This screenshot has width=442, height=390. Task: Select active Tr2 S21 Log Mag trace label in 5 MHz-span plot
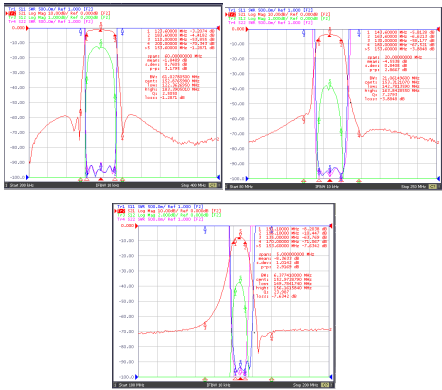(x=168, y=211)
